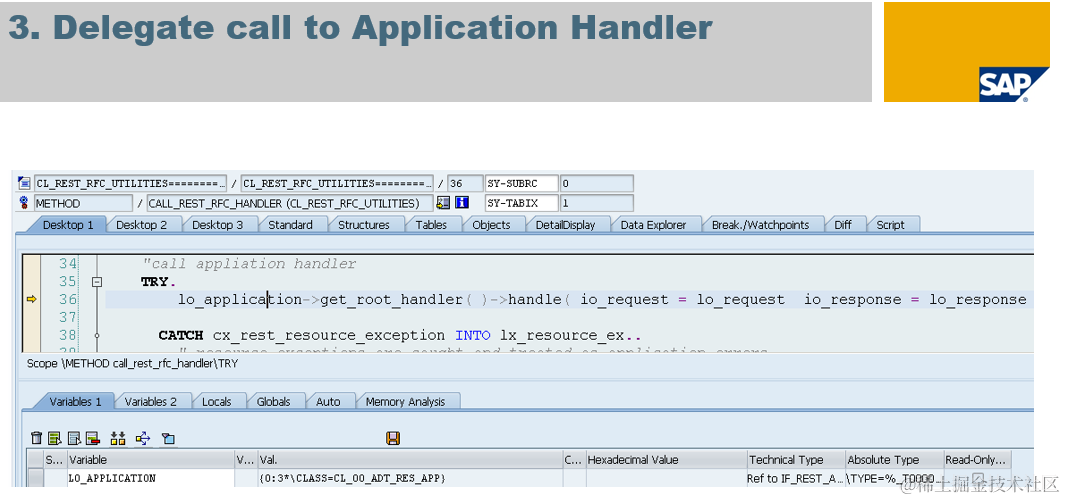Switch to the Desktop 2 tab
Screen dimensions: 1066x501
pyautogui.click(x=141, y=225)
